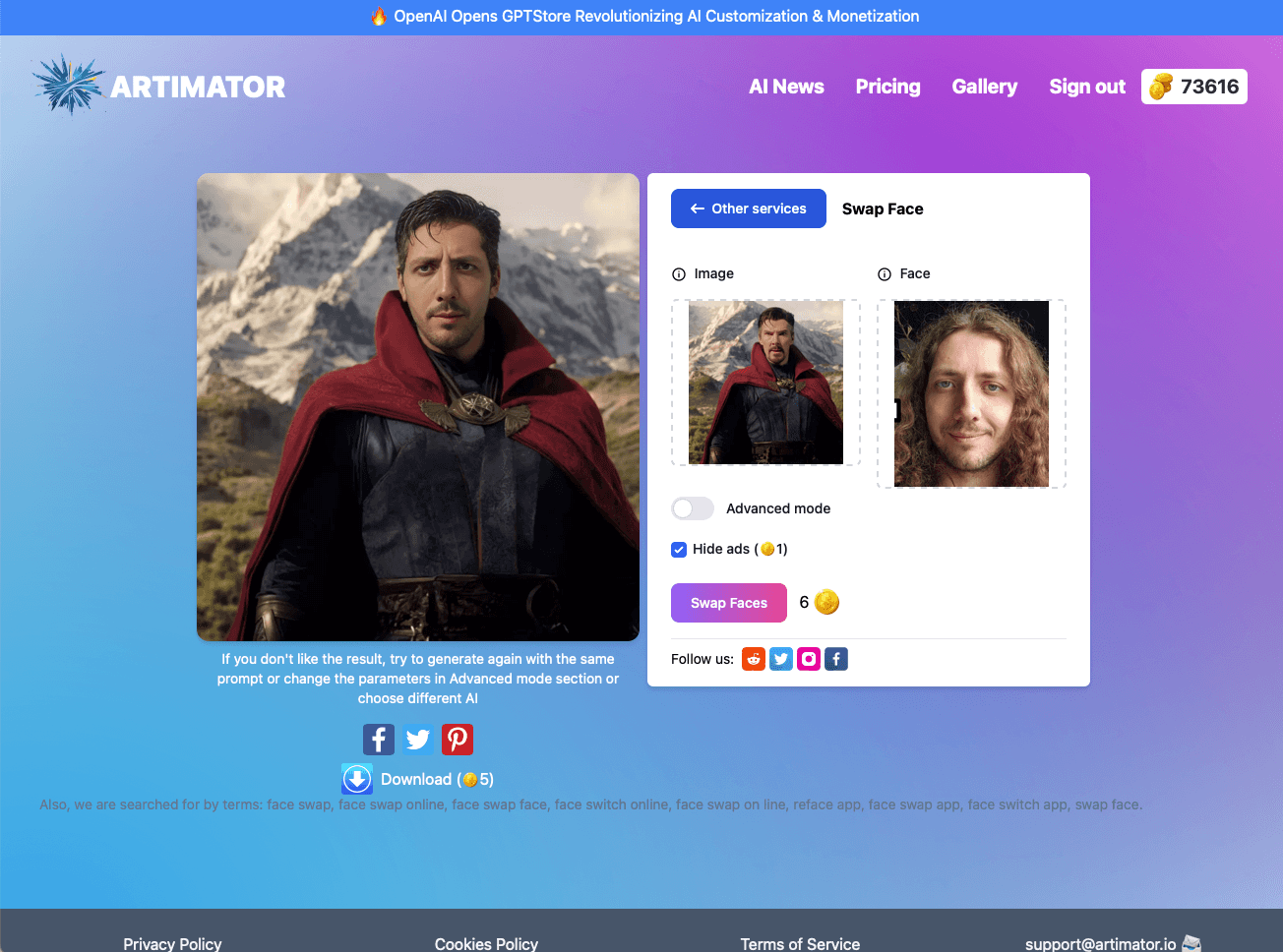Select the Face upload thumbnail
This screenshot has height=952, width=1283.
[971, 393]
